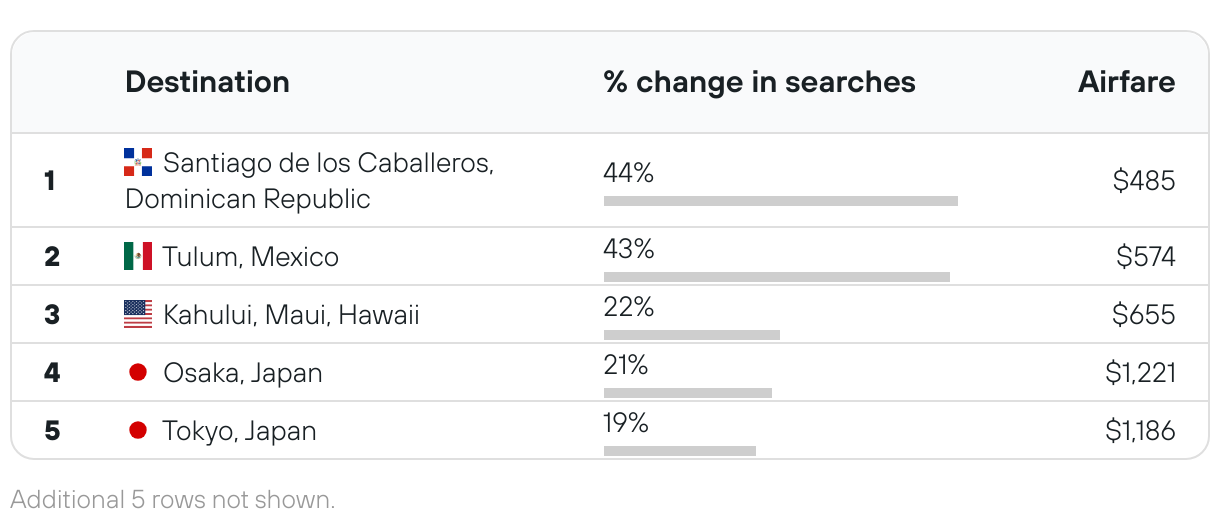Click the US flag beside Kahului
The image size is (1220, 526).
[138, 315]
